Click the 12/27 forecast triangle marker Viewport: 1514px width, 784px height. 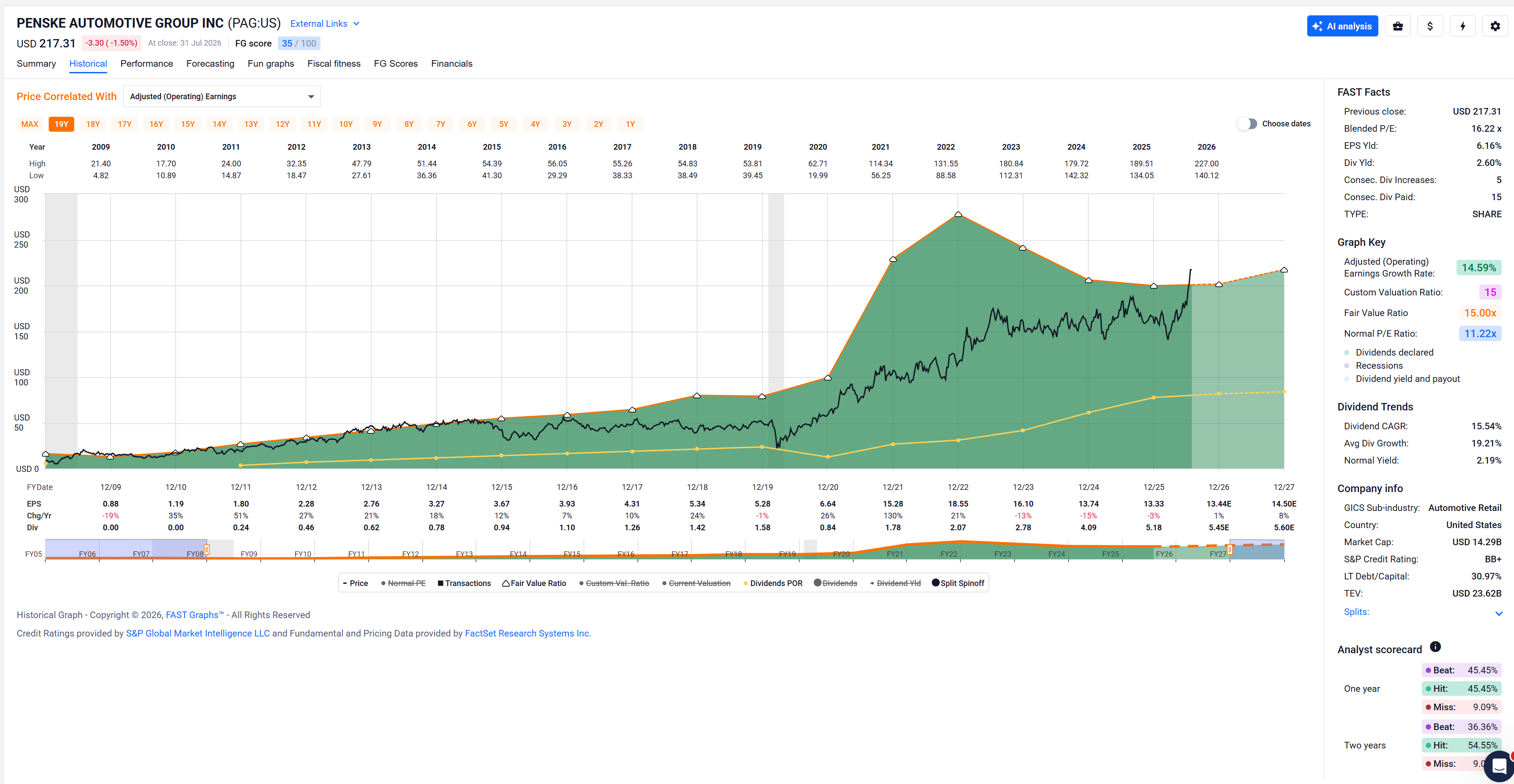click(x=1284, y=270)
